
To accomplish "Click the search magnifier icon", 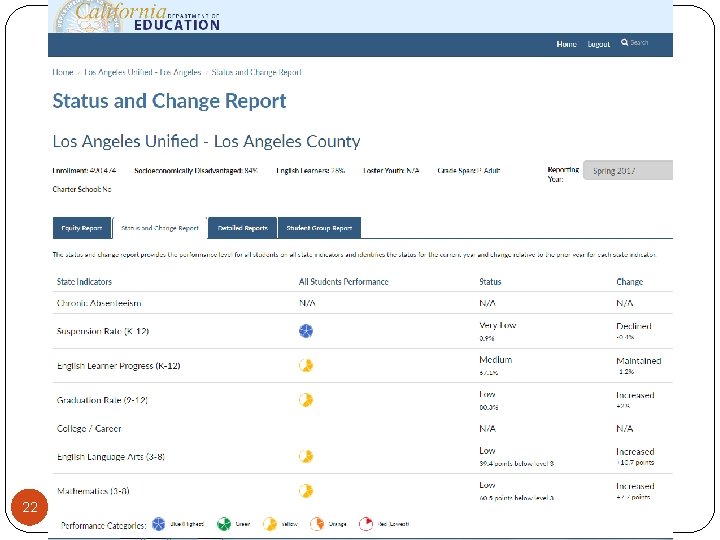I will (x=624, y=42).
